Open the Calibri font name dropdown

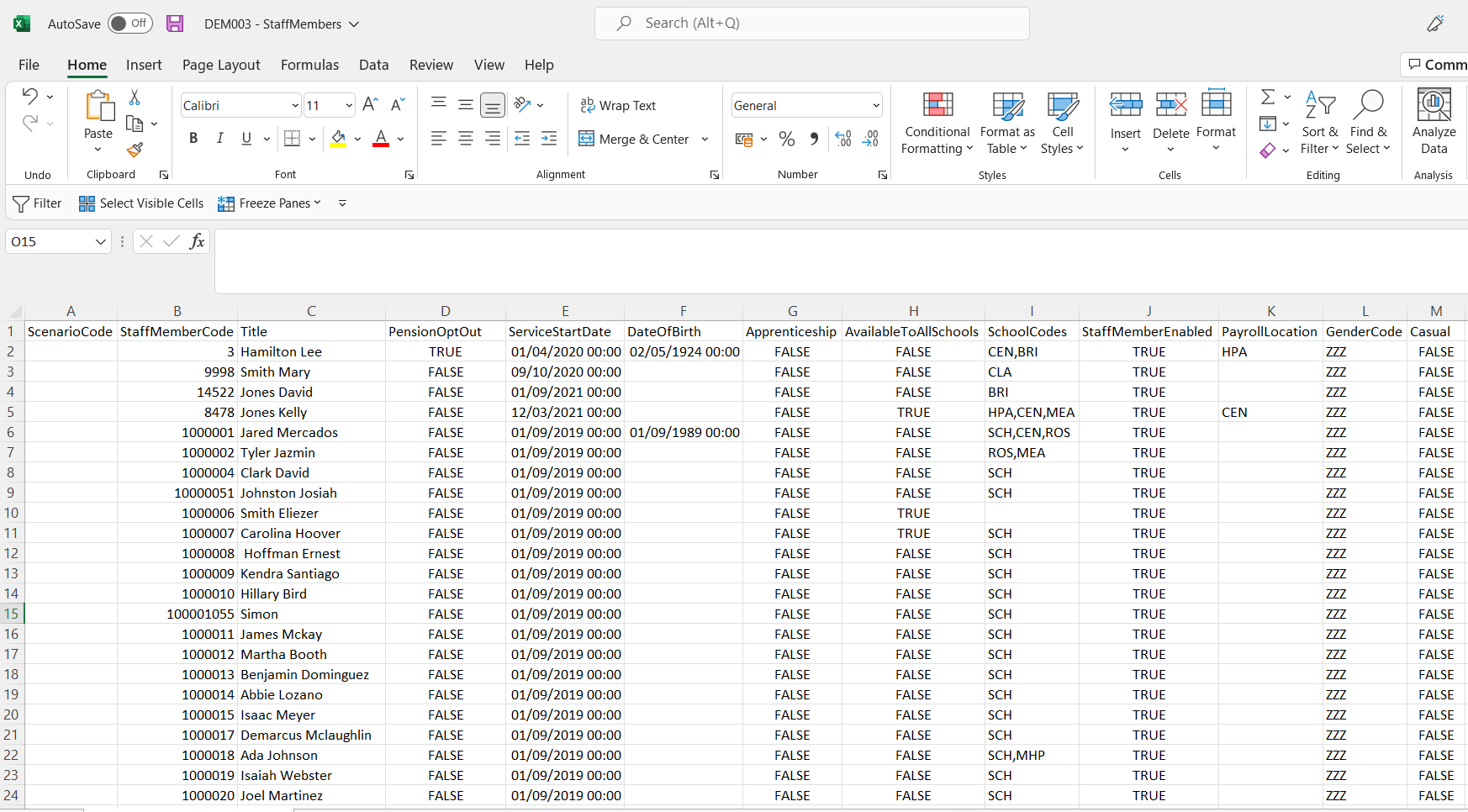point(295,105)
